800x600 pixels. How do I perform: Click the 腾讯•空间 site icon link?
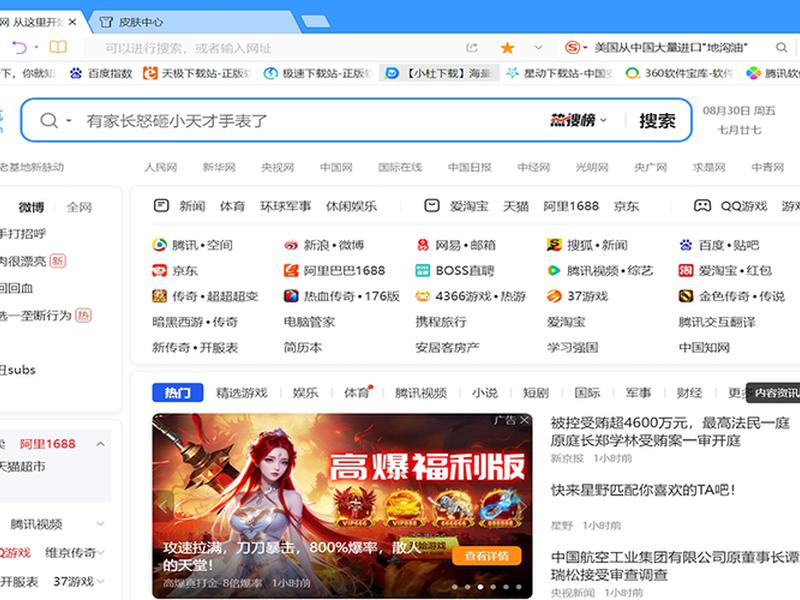point(192,245)
